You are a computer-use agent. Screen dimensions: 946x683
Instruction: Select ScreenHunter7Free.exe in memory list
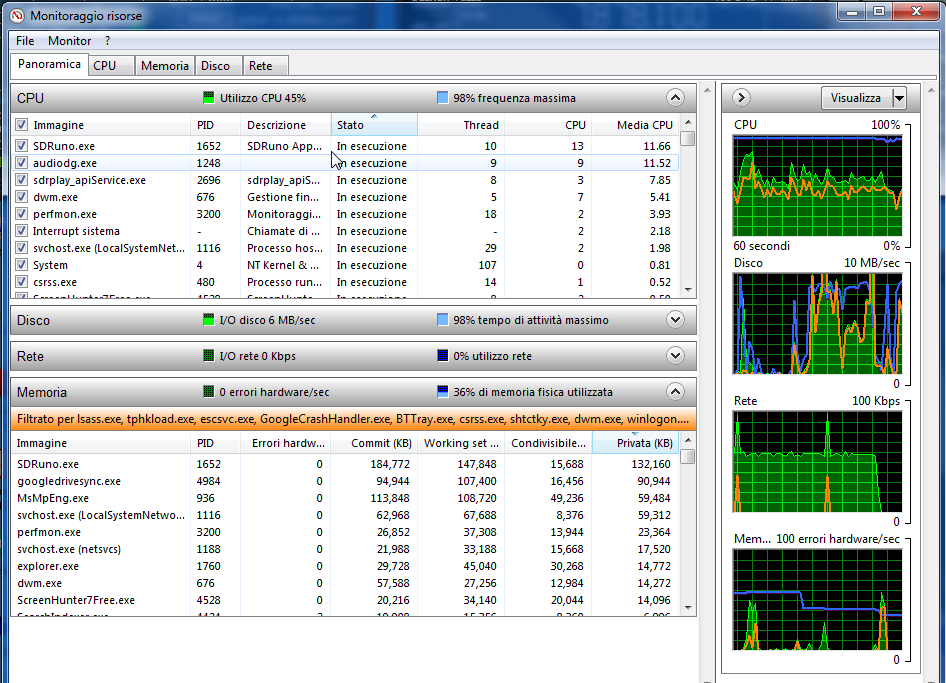click(x=344, y=600)
